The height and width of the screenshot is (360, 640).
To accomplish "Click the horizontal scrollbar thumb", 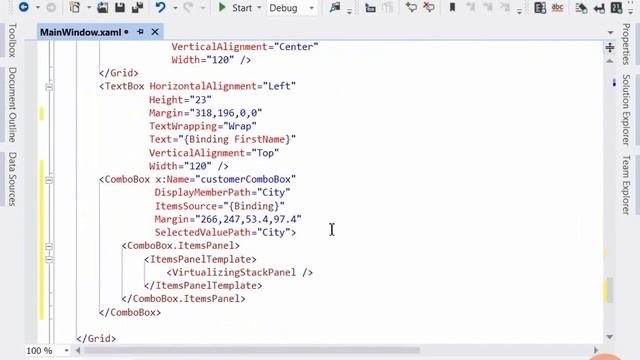I will coord(251,350).
